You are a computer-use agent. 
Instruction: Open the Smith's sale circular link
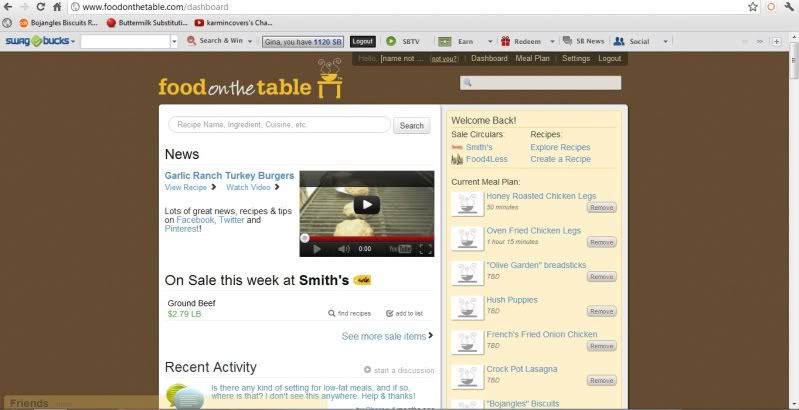point(479,147)
